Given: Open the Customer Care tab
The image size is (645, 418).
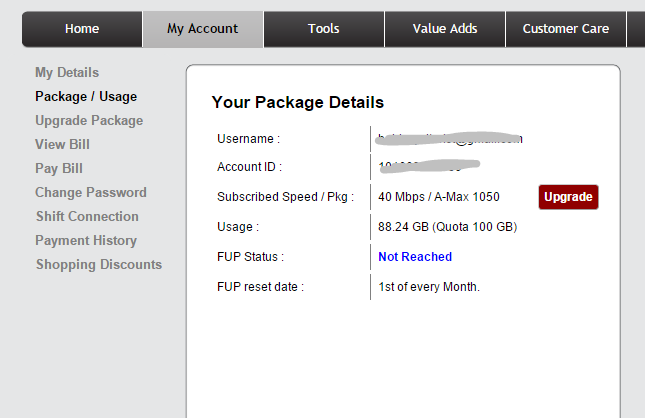Looking at the screenshot, I should [565, 29].
